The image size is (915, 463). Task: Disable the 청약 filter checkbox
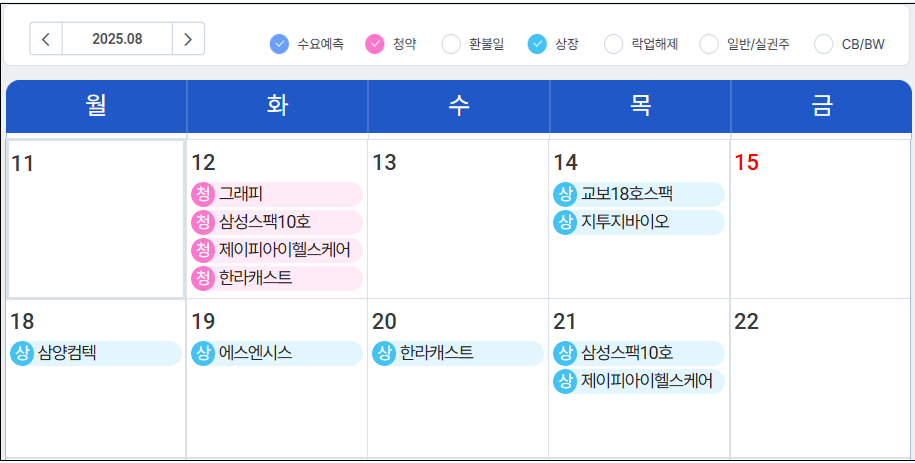click(375, 44)
